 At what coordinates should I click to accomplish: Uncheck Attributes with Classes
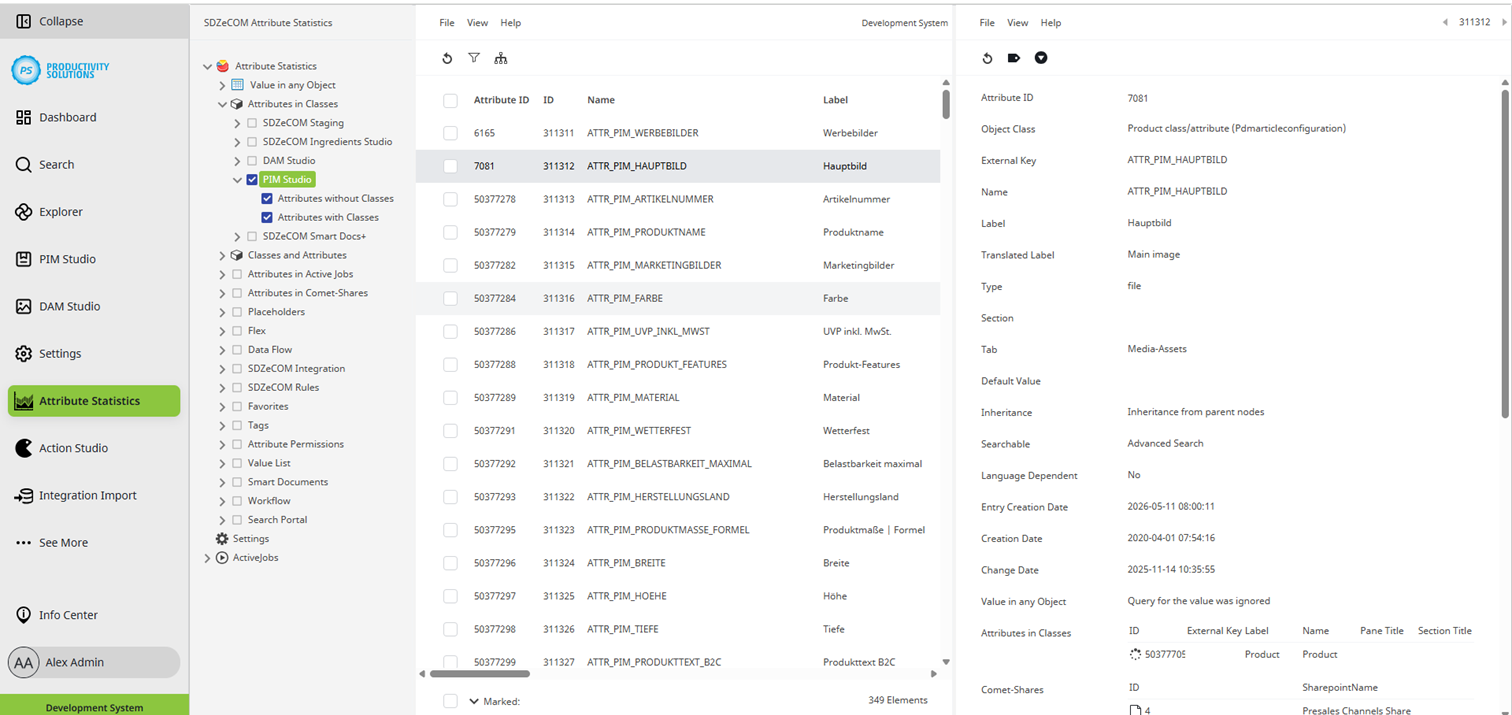(x=267, y=217)
